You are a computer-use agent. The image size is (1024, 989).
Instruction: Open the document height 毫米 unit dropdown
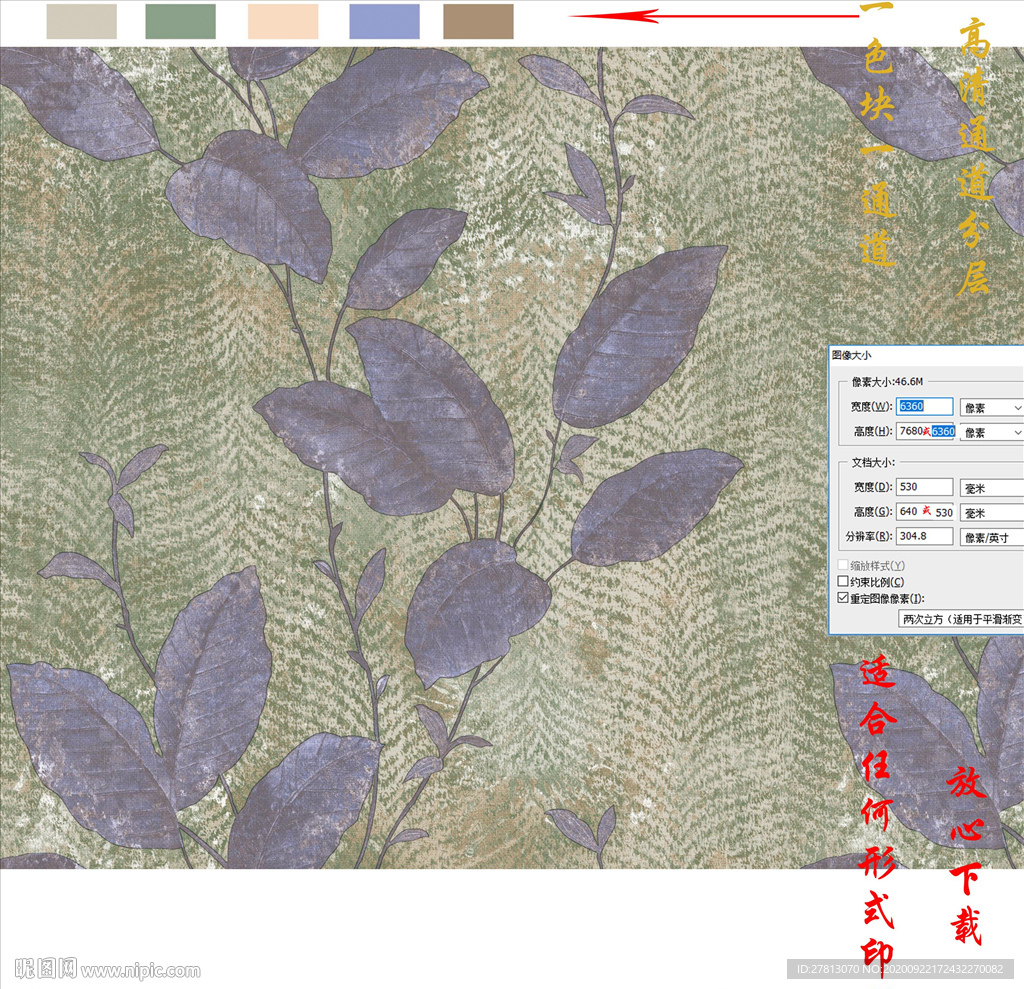coord(991,513)
